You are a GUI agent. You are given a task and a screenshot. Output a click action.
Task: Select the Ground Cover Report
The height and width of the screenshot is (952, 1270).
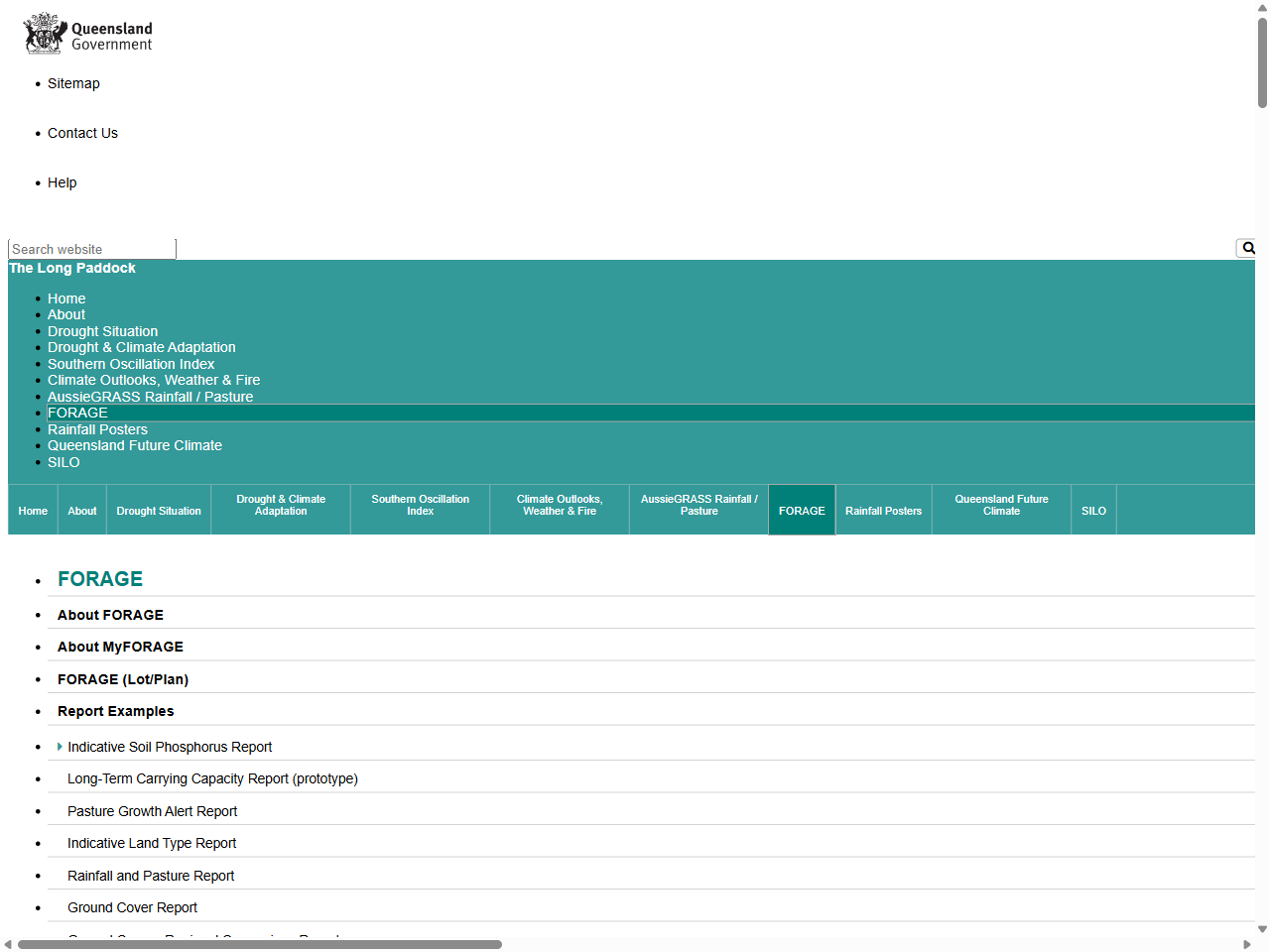[x=132, y=907]
